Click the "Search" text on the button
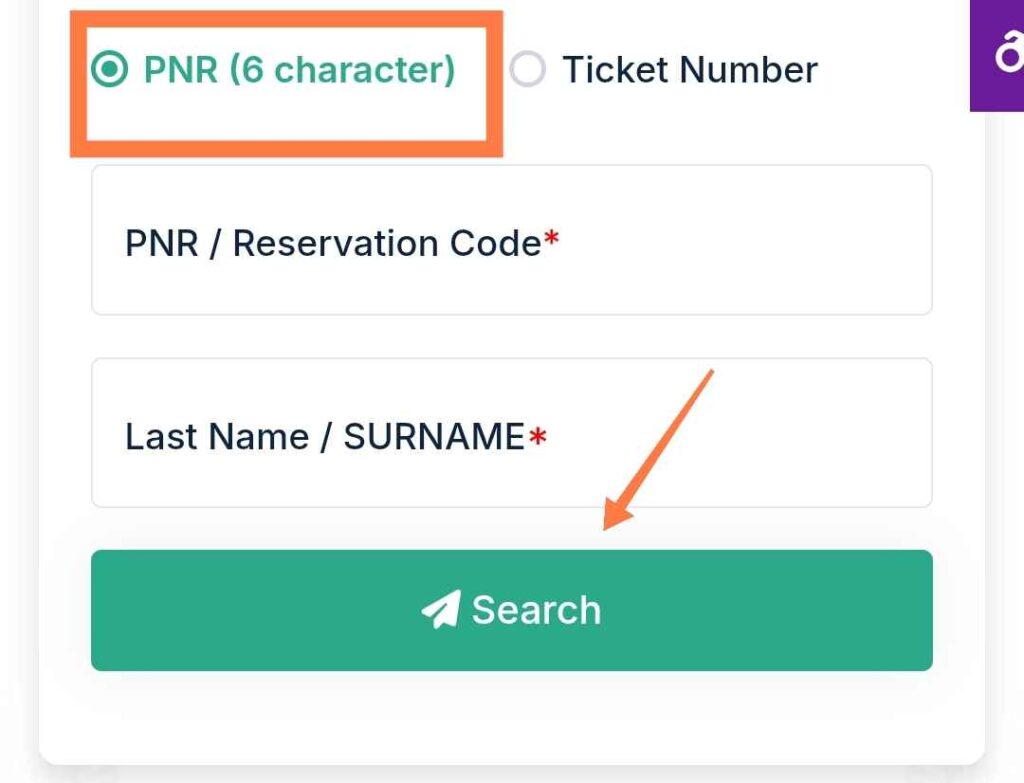 point(536,610)
